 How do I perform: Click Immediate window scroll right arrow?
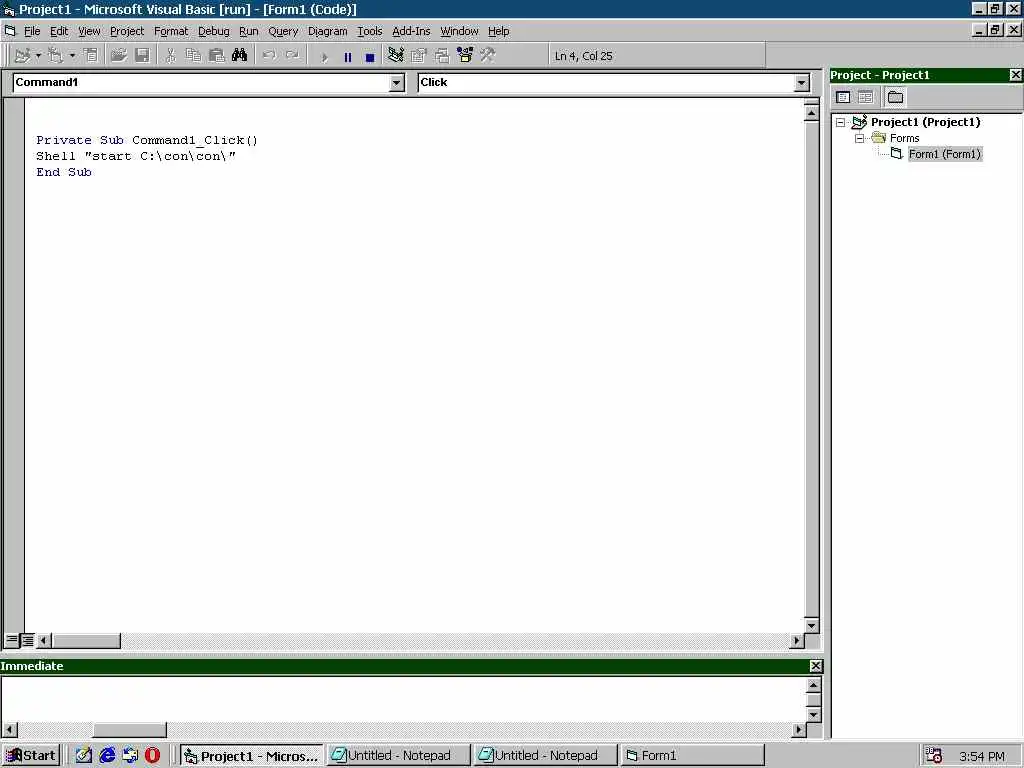point(798,729)
